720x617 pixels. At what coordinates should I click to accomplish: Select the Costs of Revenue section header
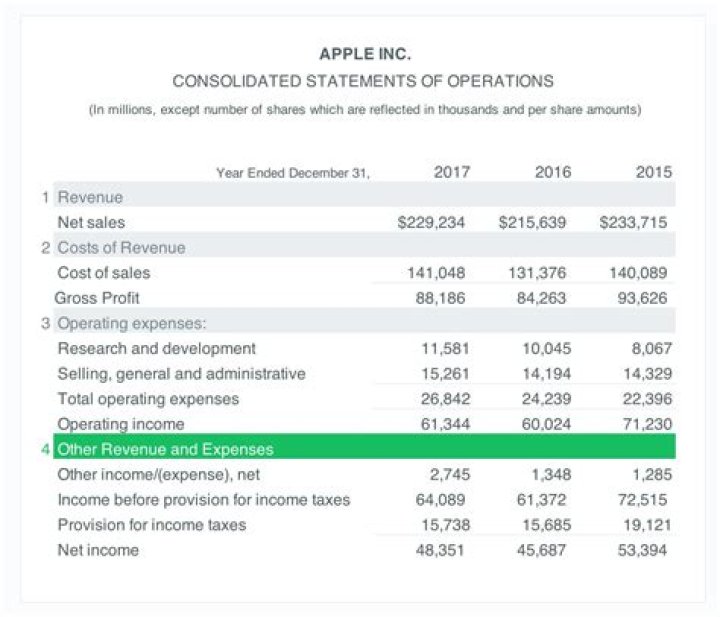121,247
